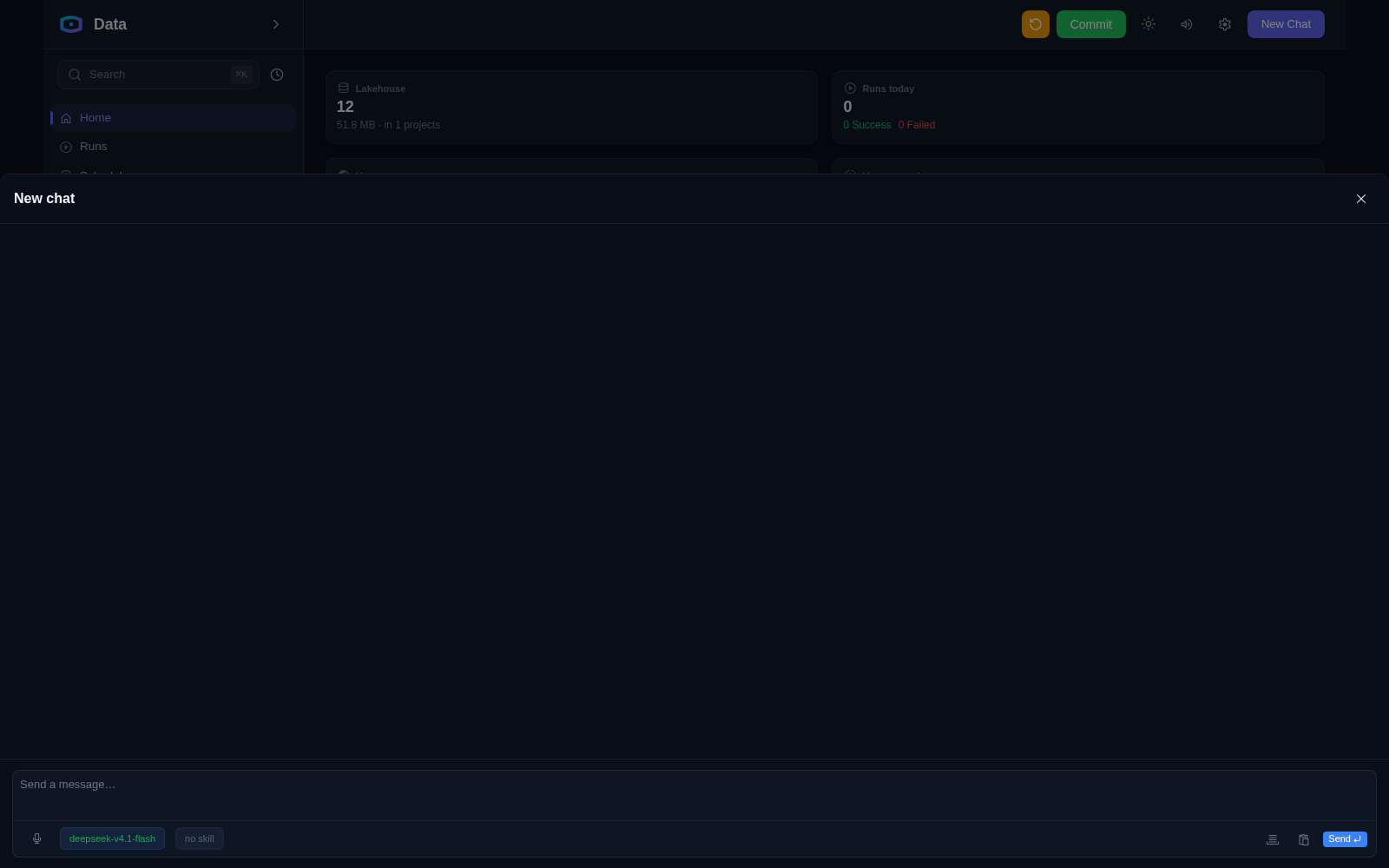Click the sidebar Search field

click(x=158, y=75)
